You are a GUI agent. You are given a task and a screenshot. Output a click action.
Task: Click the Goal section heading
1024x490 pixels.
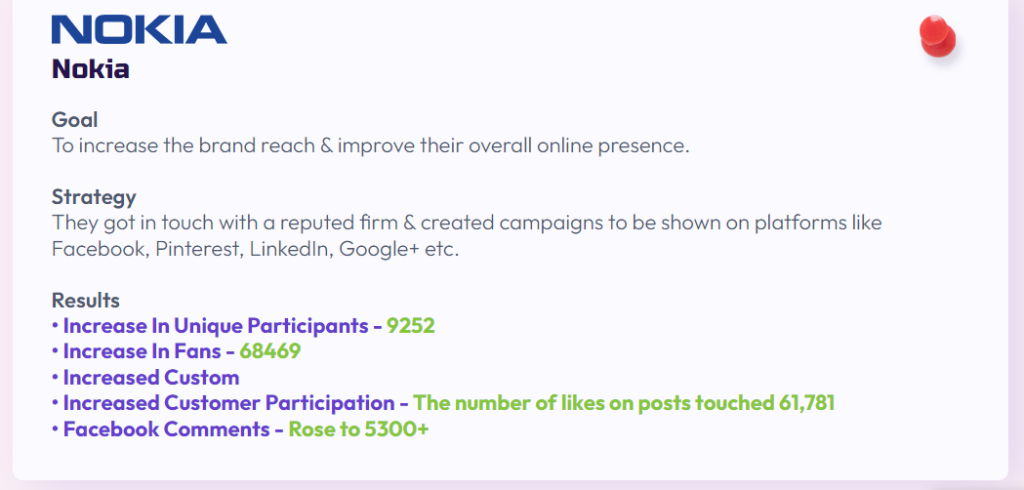75,120
